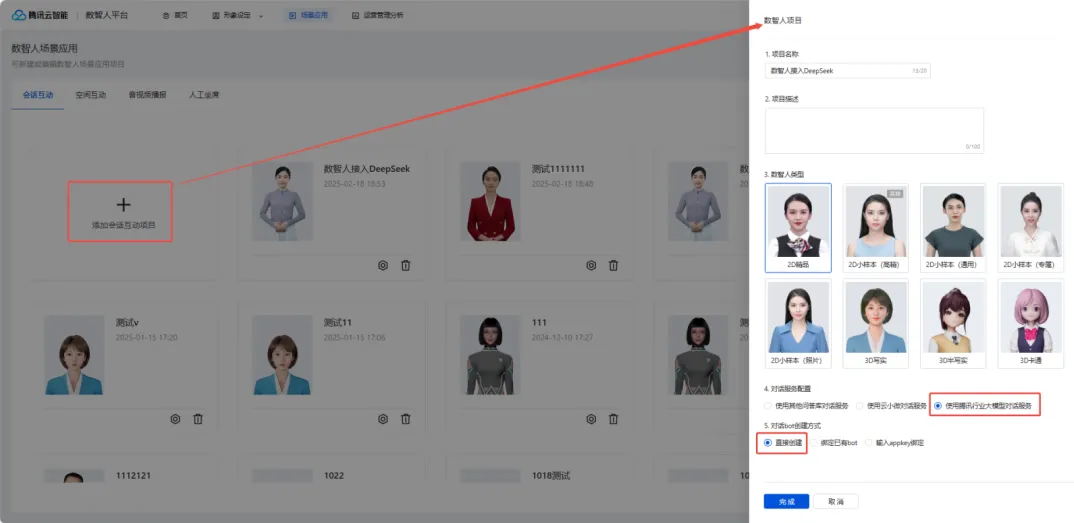Image resolution: width=1074 pixels, height=523 pixels.
Task: Open settings gear on 测试1111111 card
Action: [x=591, y=265]
